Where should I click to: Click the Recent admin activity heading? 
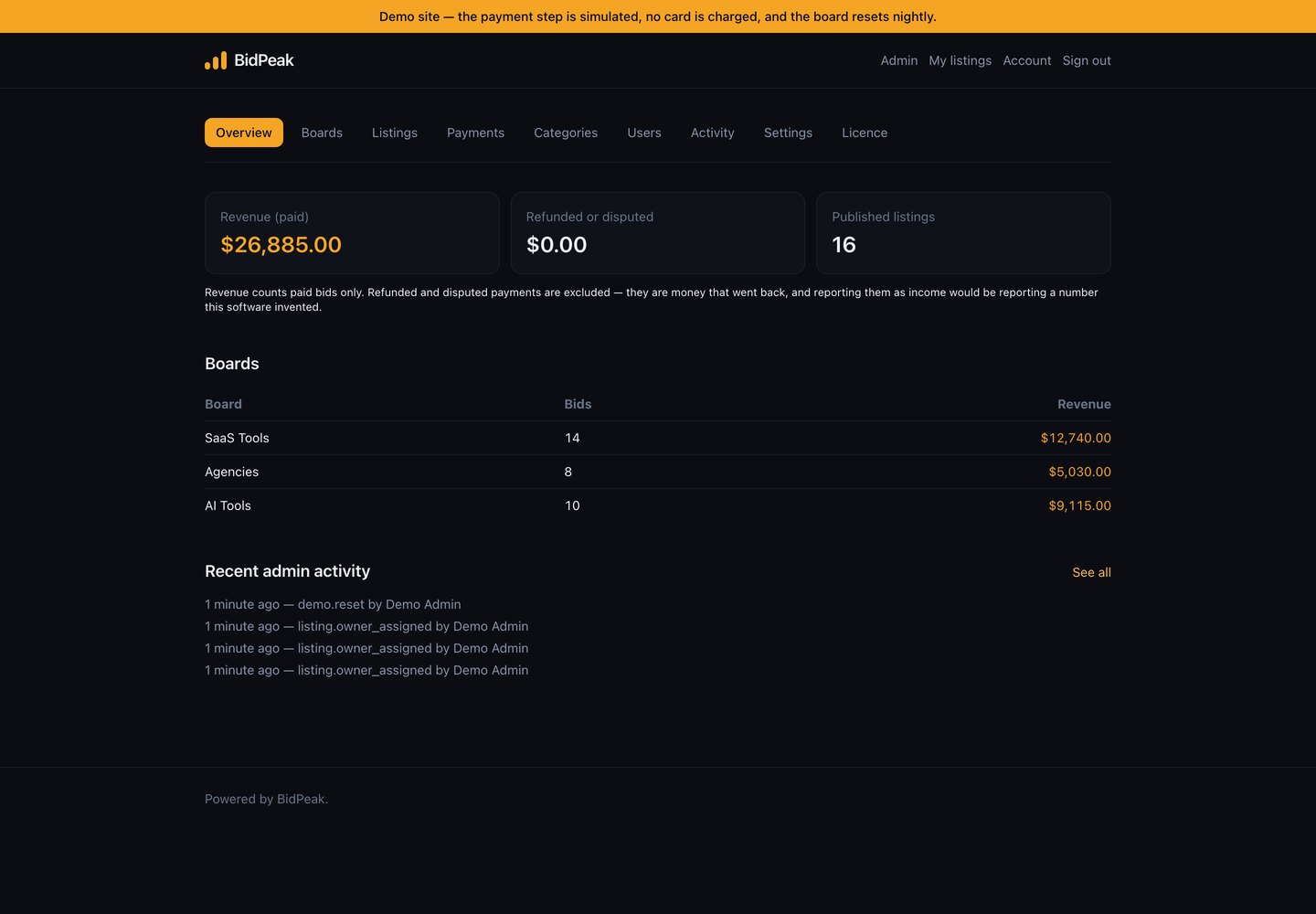pos(287,571)
